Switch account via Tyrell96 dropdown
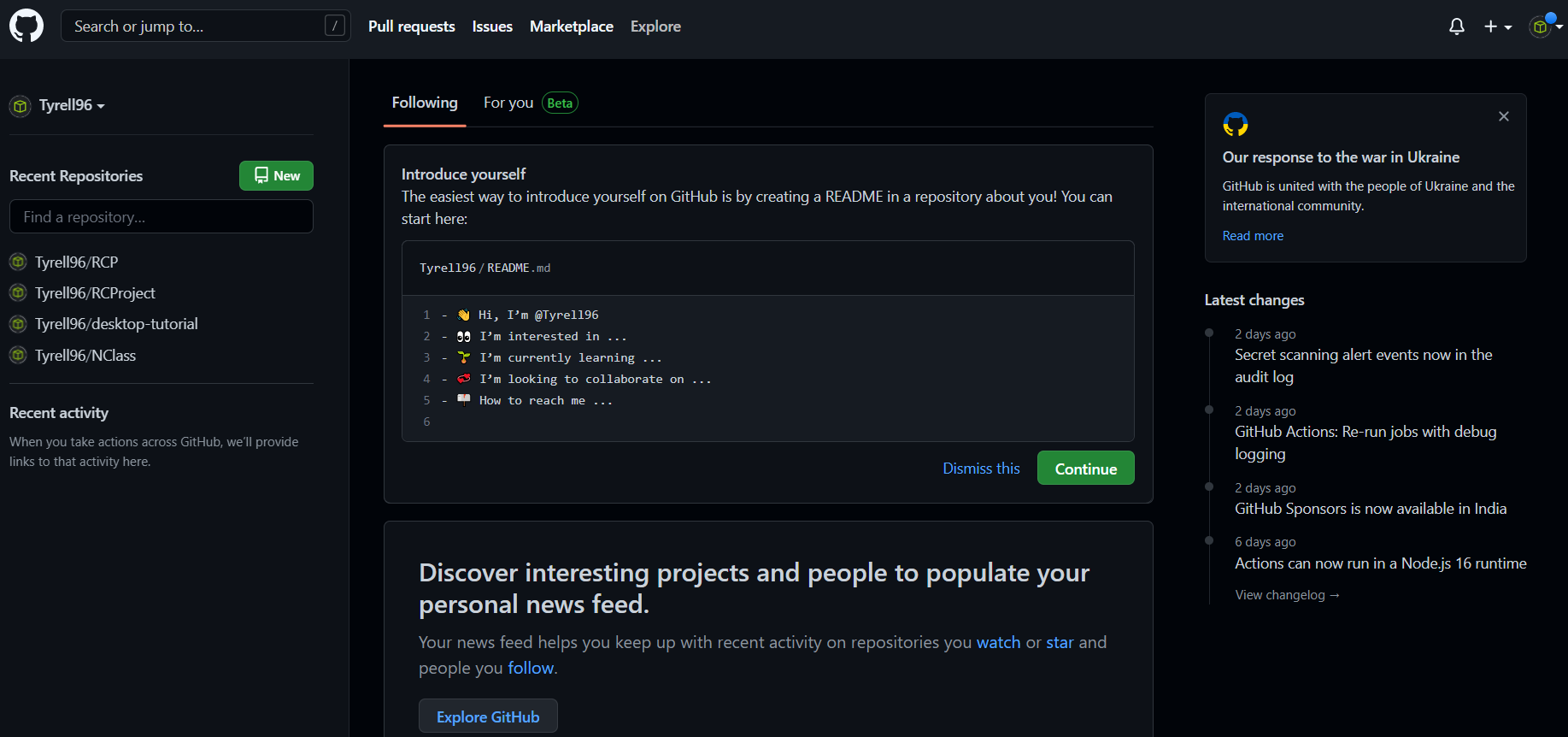The width and height of the screenshot is (1568, 737). [x=72, y=105]
